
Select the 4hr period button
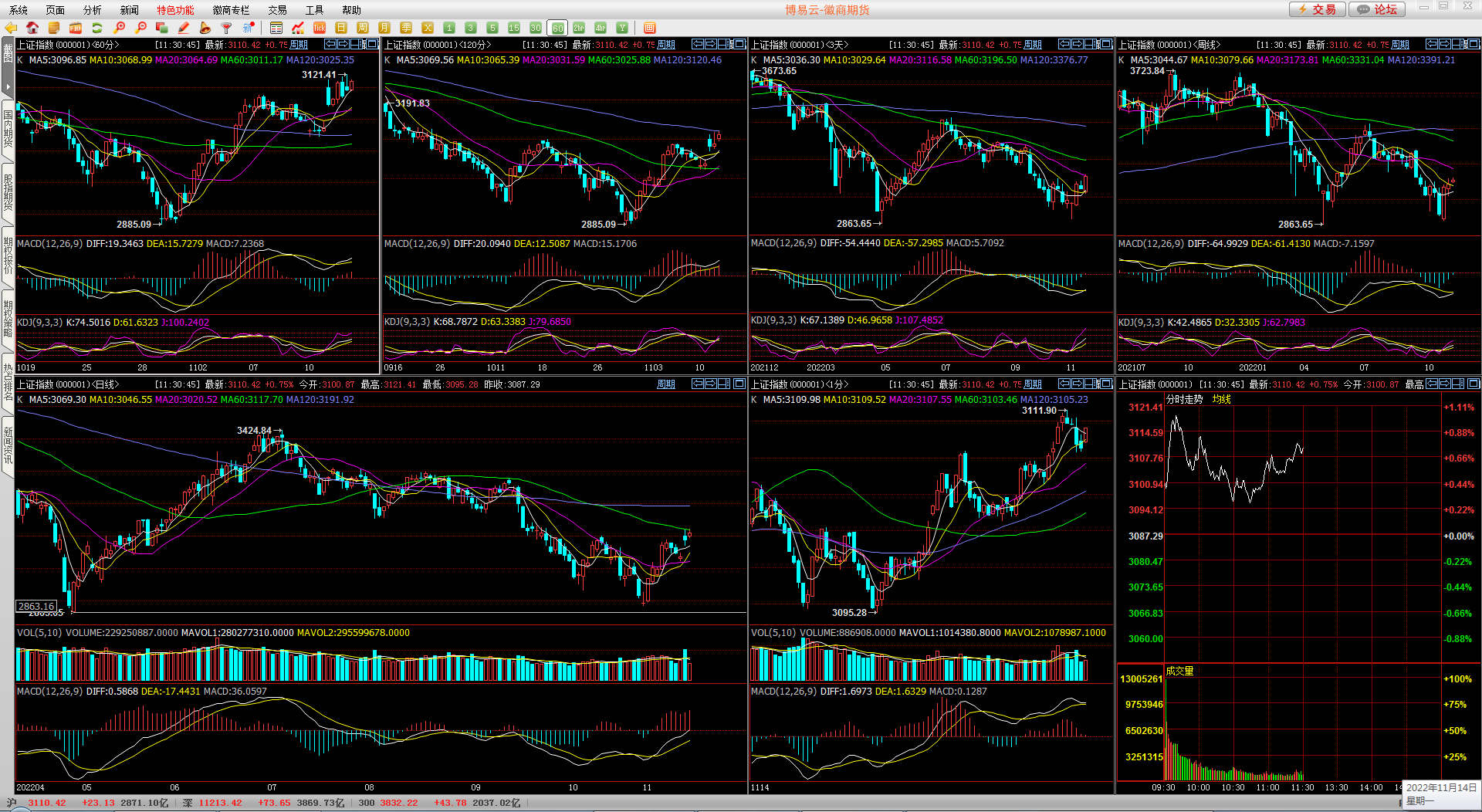[x=601, y=28]
